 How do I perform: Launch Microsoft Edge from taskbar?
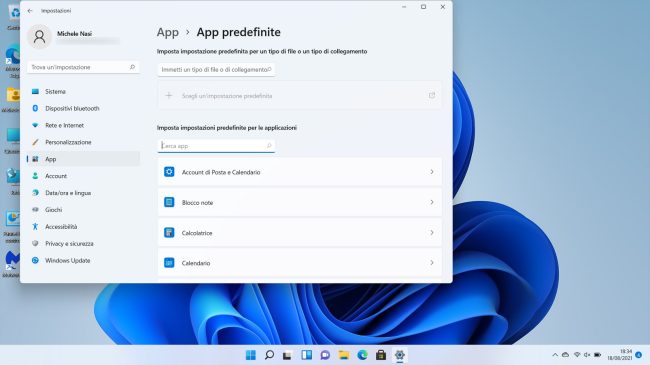click(x=362, y=355)
